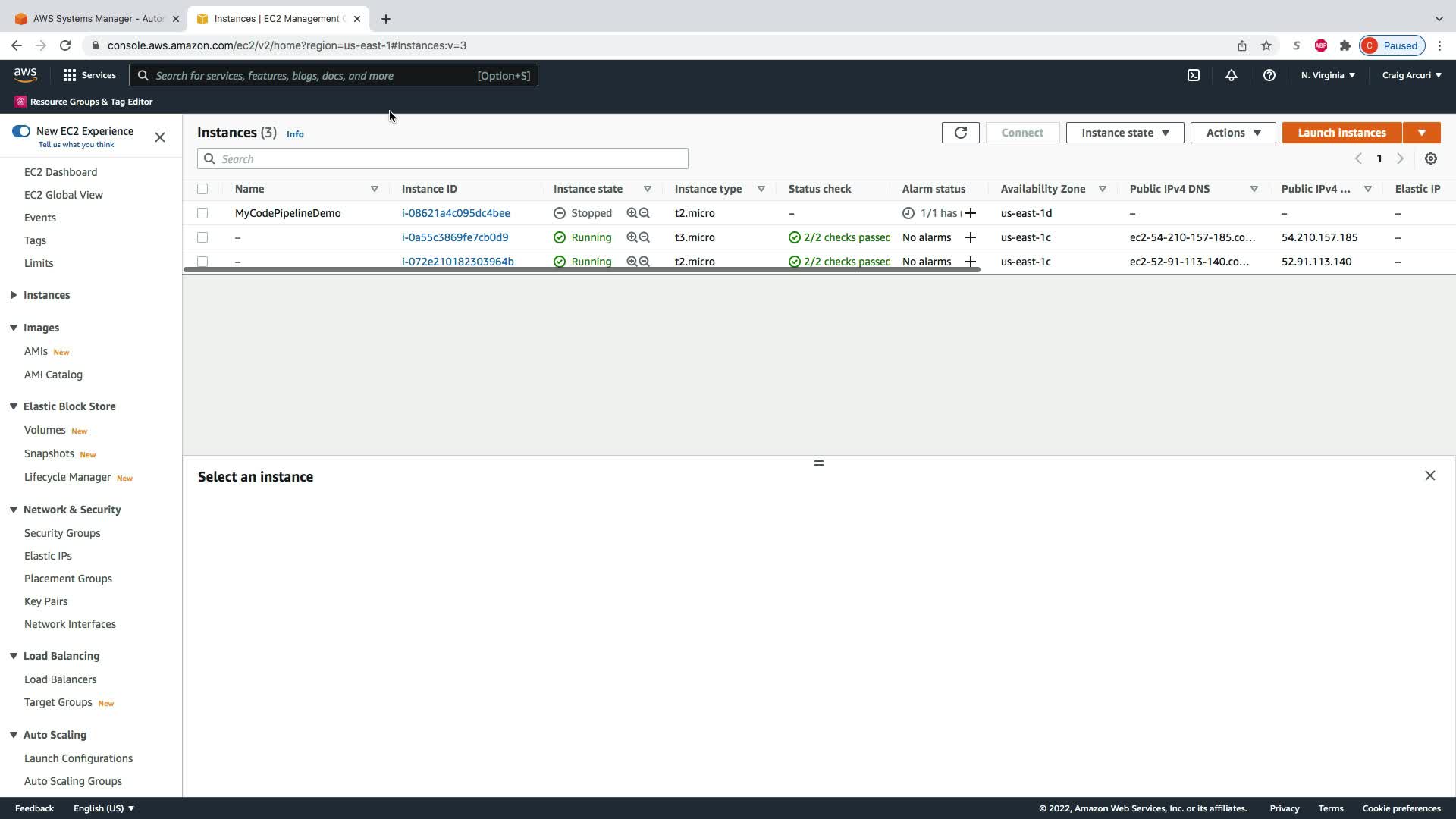The image size is (1456, 819).
Task: Click the instances Search field
Action: point(443,158)
